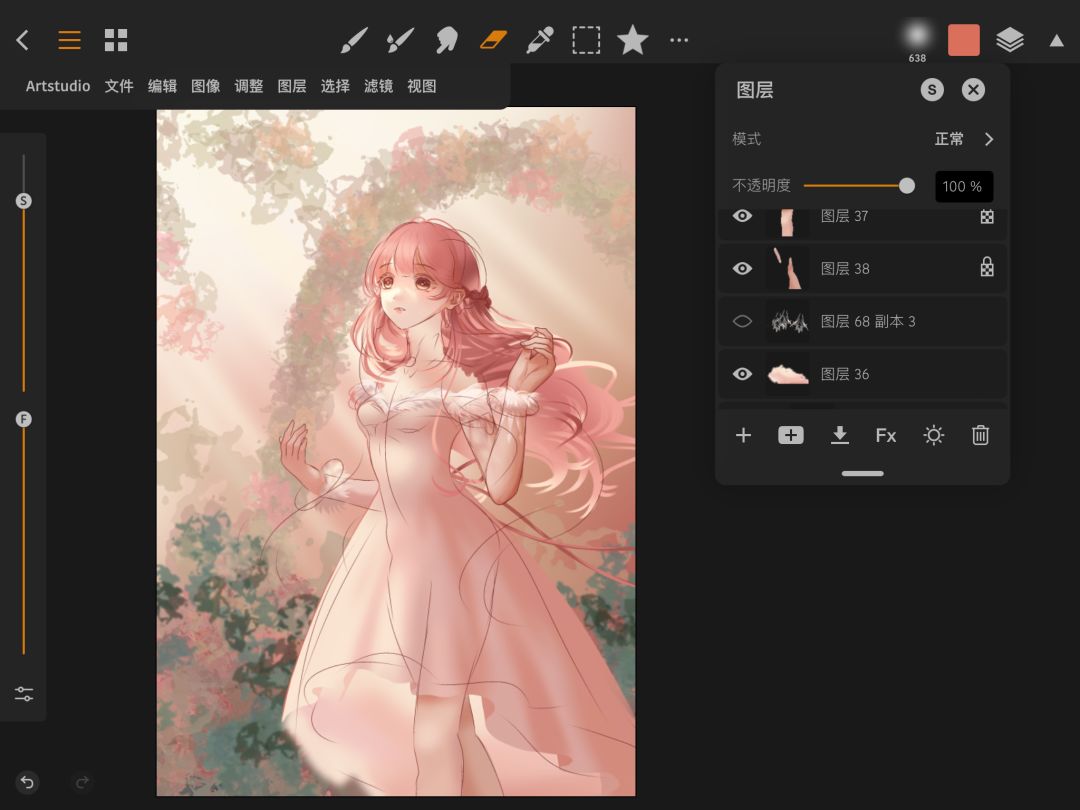The width and height of the screenshot is (1080, 810).
Task: Select the smudge tool
Action: coord(447,40)
